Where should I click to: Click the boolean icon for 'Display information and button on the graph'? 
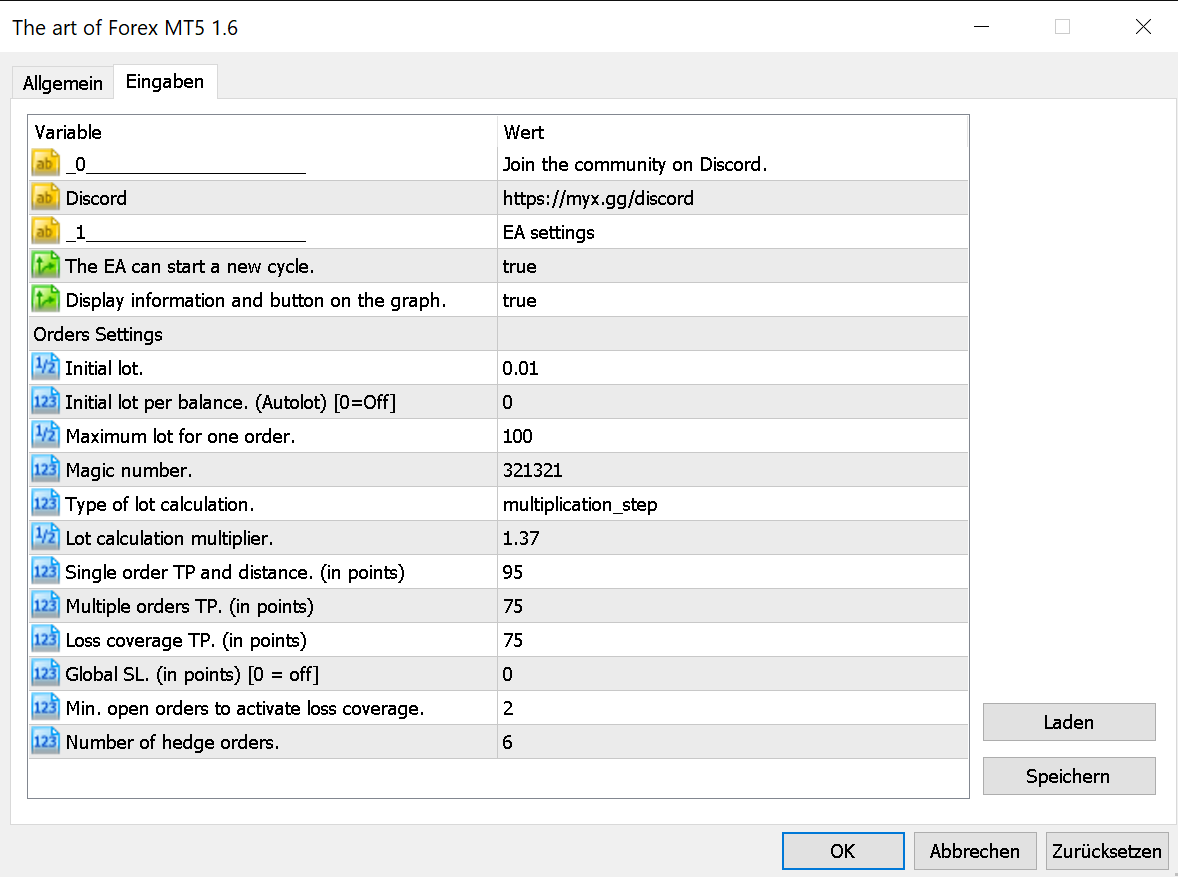(x=46, y=300)
